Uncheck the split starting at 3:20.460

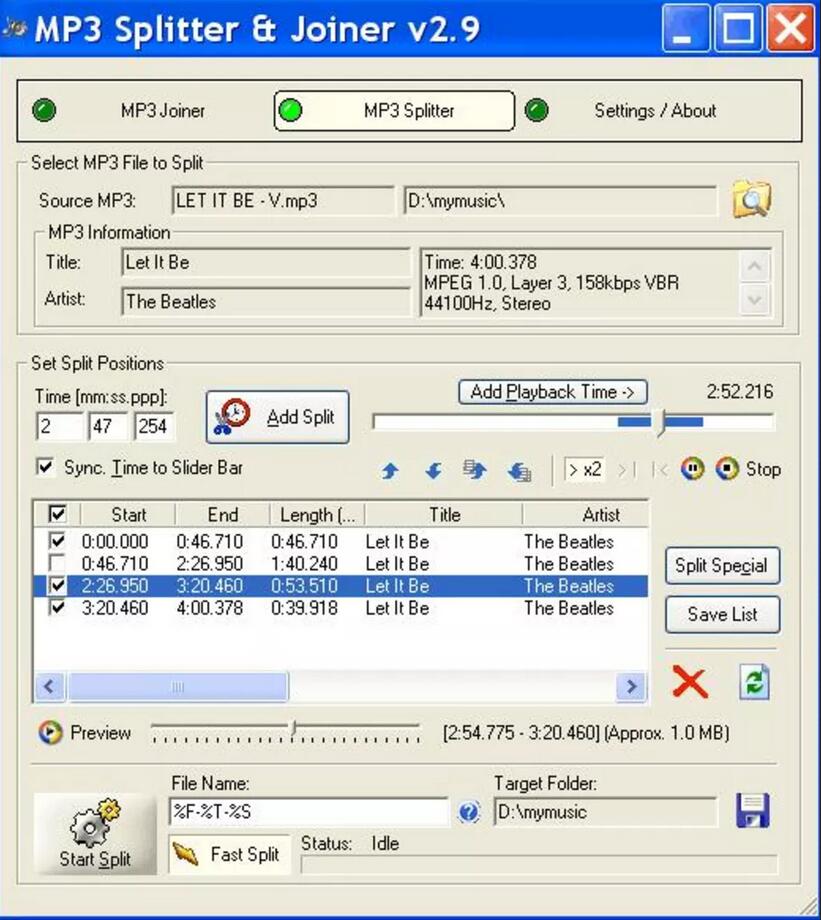point(57,608)
